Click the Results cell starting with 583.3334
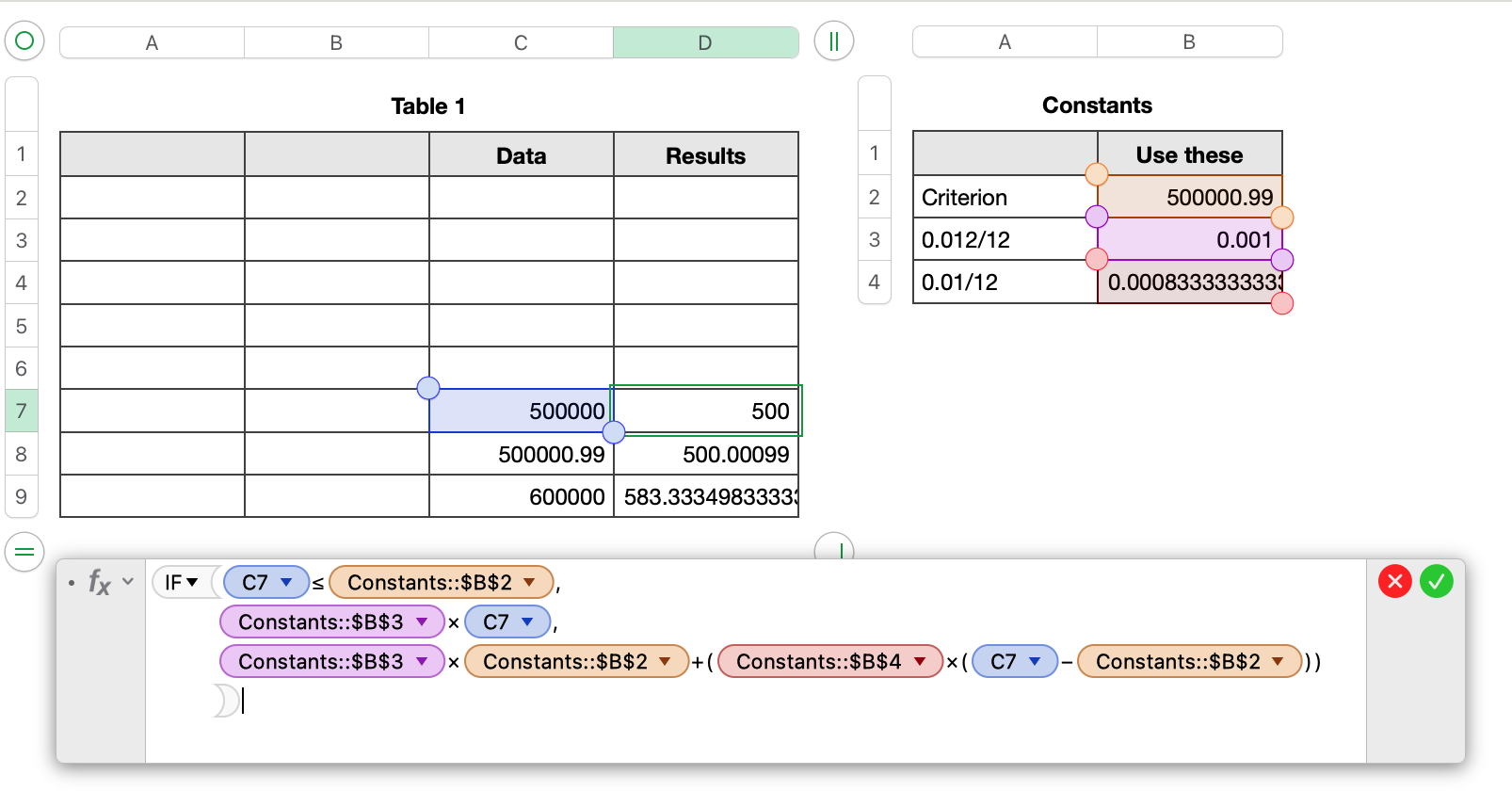 click(x=705, y=496)
